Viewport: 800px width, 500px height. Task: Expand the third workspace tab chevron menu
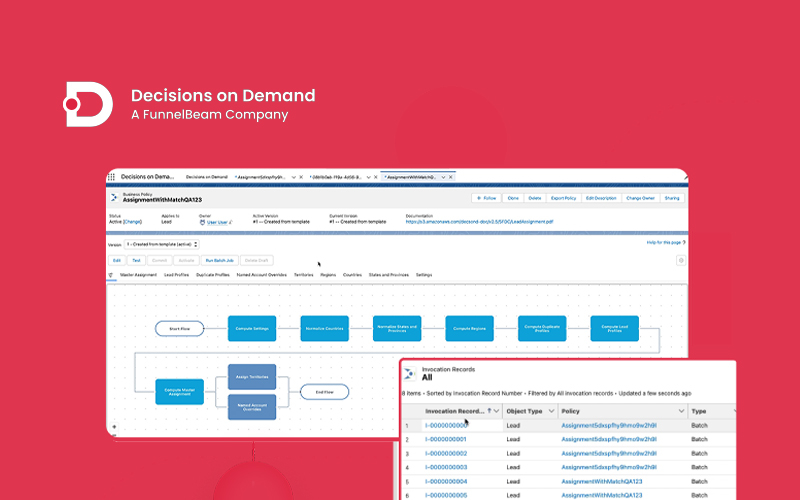pyautogui.click(x=368, y=177)
